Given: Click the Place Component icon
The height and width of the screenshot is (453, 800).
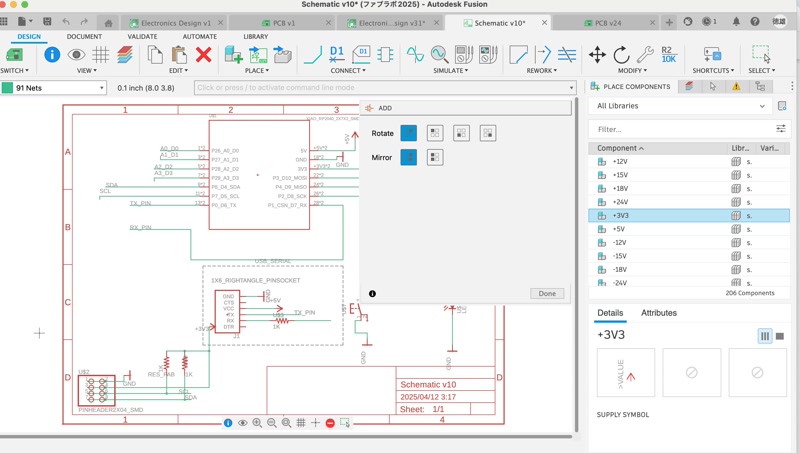Looking at the screenshot, I should coord(233,55).
